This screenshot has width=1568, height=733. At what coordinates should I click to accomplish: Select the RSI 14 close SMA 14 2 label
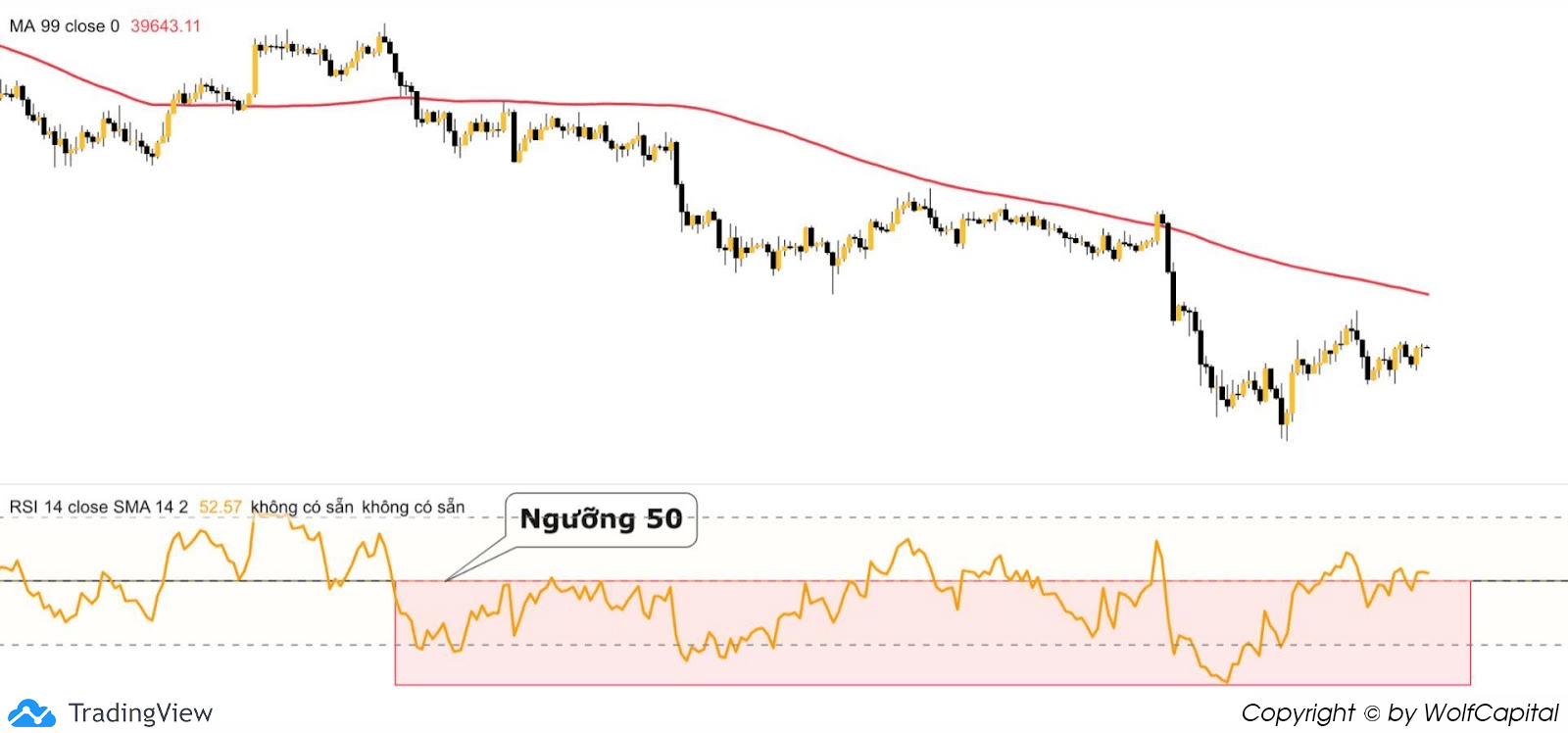[x=99, y=507]
